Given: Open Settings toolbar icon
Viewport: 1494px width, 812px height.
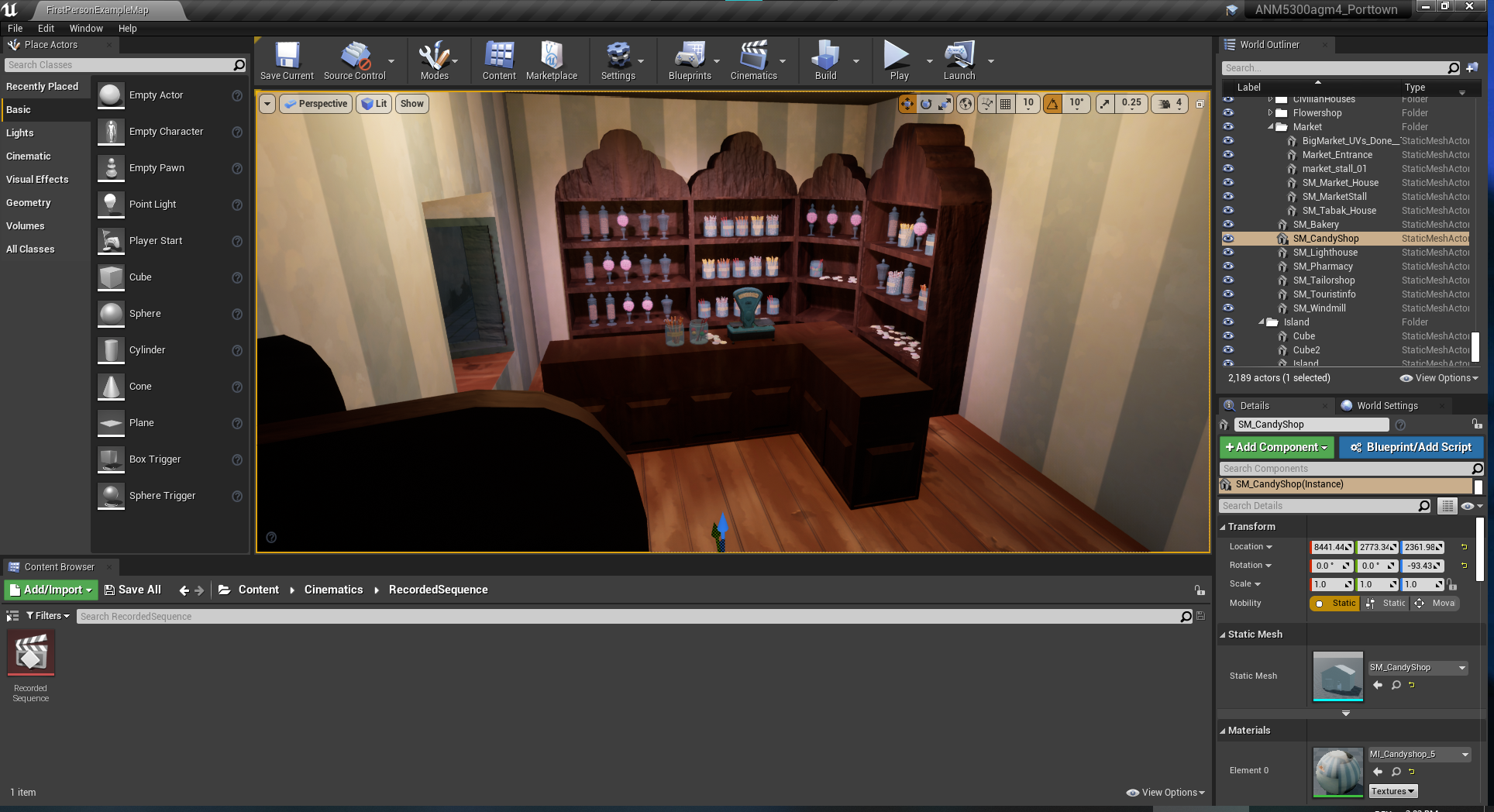Looking at the screenshot, I should pos(618,60).
